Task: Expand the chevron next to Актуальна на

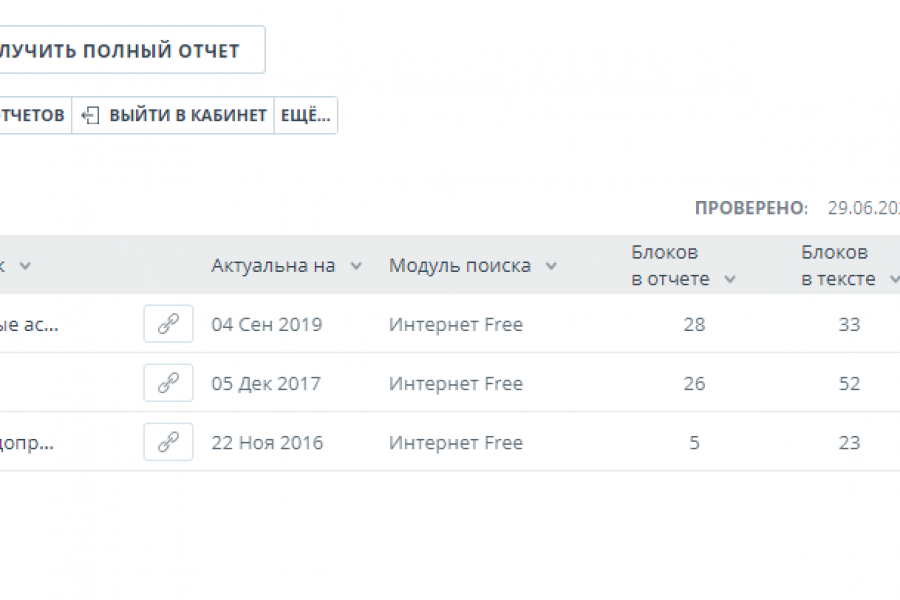Action: (x=355, y=266)
